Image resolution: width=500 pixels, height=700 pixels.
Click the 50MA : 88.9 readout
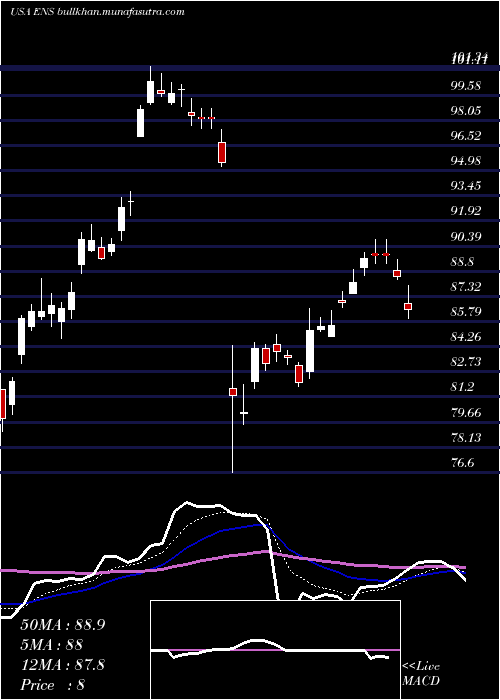(x=63, y=625)
